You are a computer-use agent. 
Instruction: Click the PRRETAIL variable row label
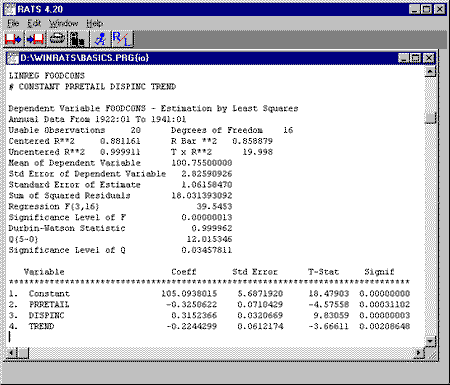point(49,305)
